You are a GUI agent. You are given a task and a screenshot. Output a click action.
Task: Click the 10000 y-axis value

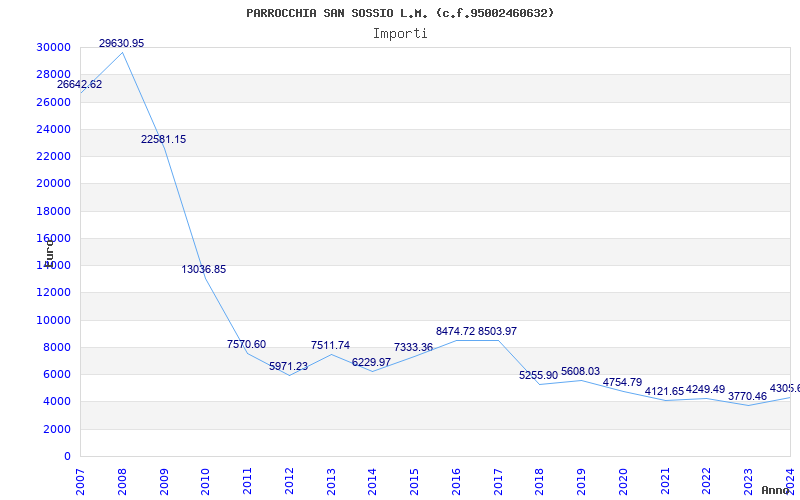(53, 320)
